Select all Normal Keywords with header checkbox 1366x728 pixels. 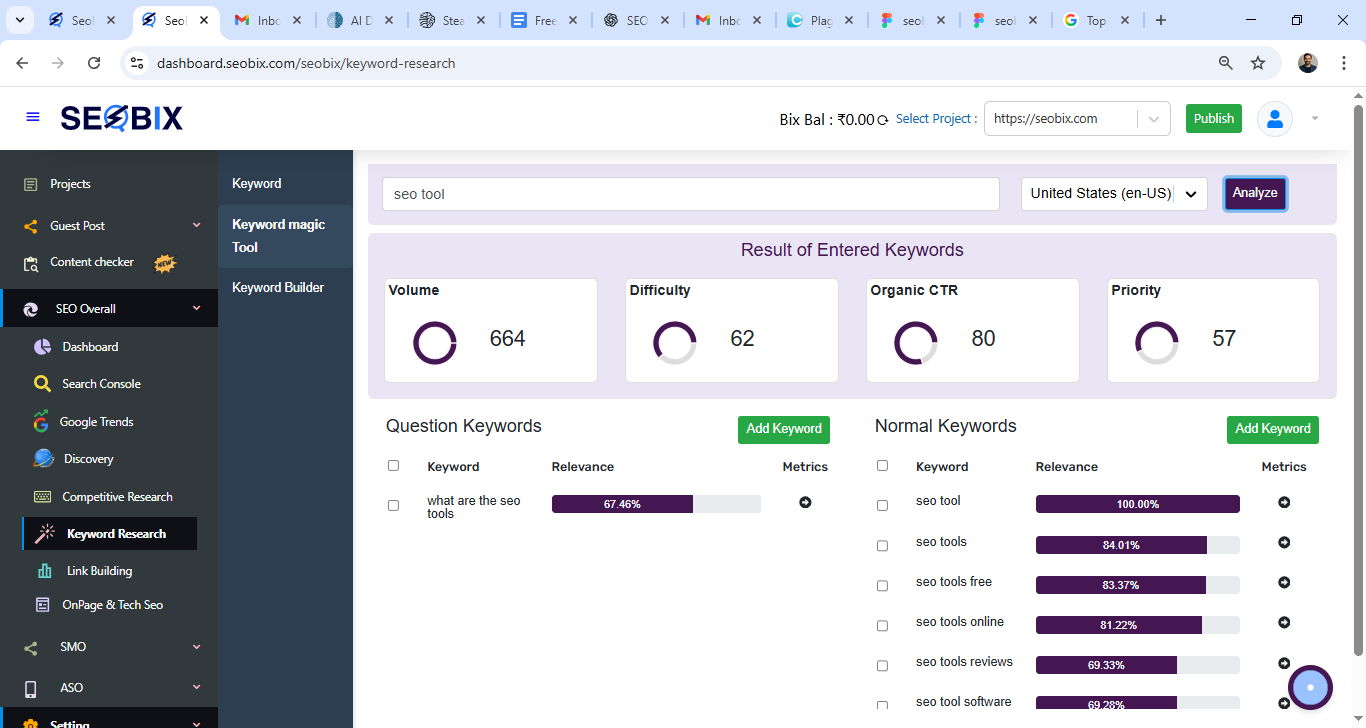(x=882, y=466)
